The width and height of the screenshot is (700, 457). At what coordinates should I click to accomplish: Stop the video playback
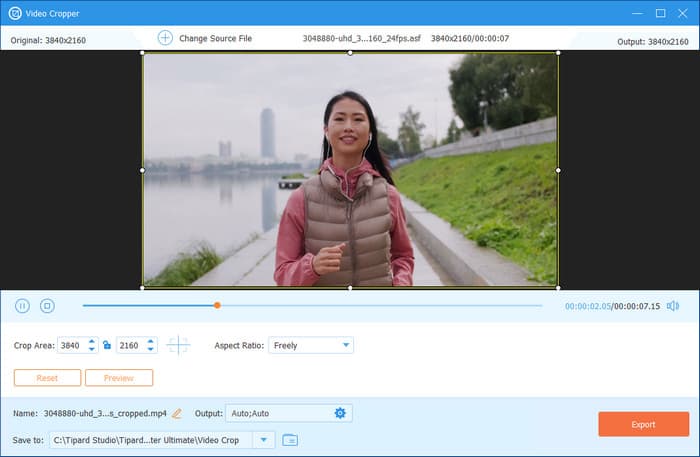(47, 306)
